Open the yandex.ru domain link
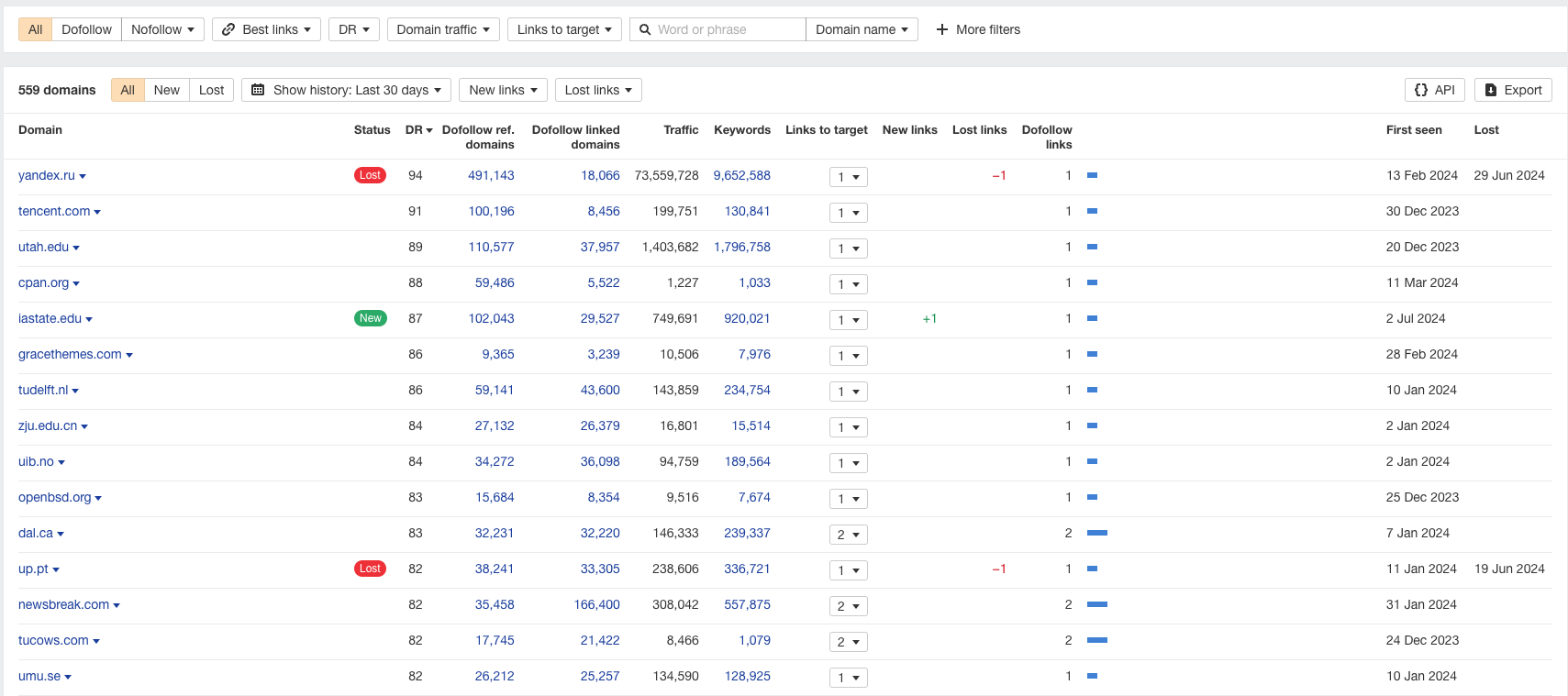The width and height of the screenshot is (1568, 696). coord(47,175)
